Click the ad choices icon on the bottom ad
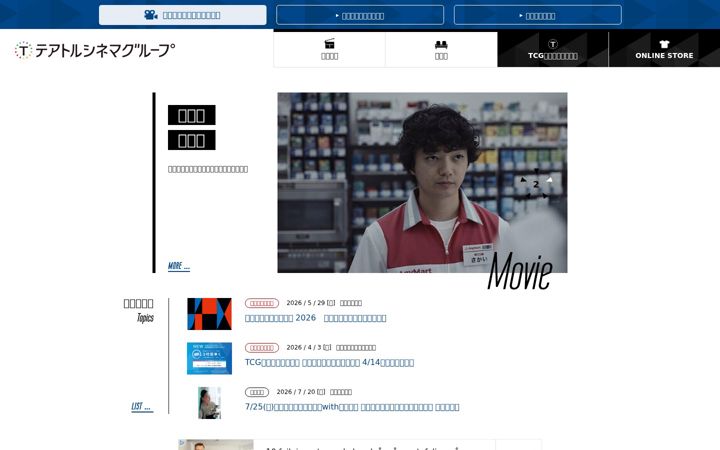This screenshot has height=450, width=720. 182,444
